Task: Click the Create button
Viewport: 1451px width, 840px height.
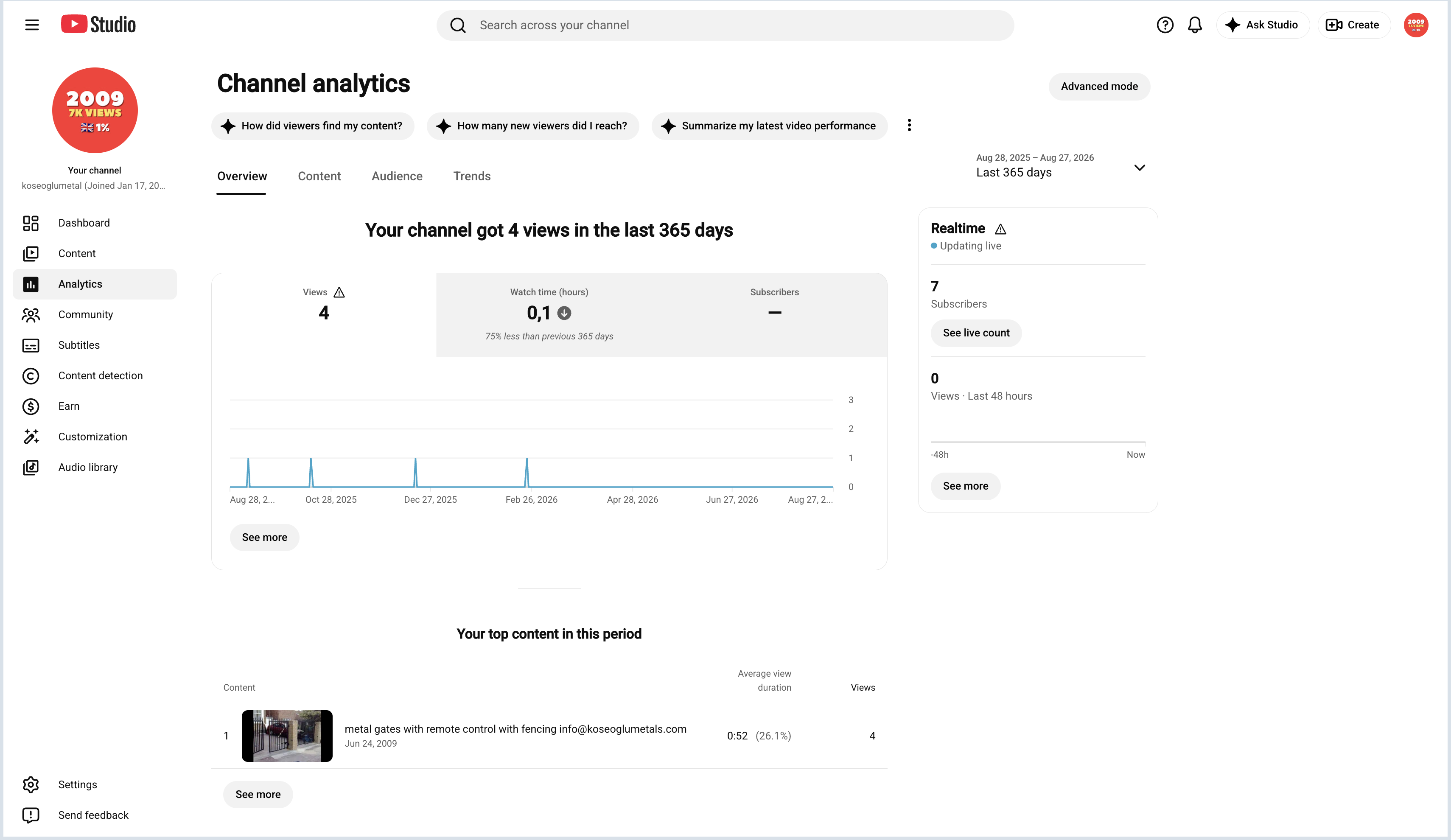Action: tap(1354, 25)
